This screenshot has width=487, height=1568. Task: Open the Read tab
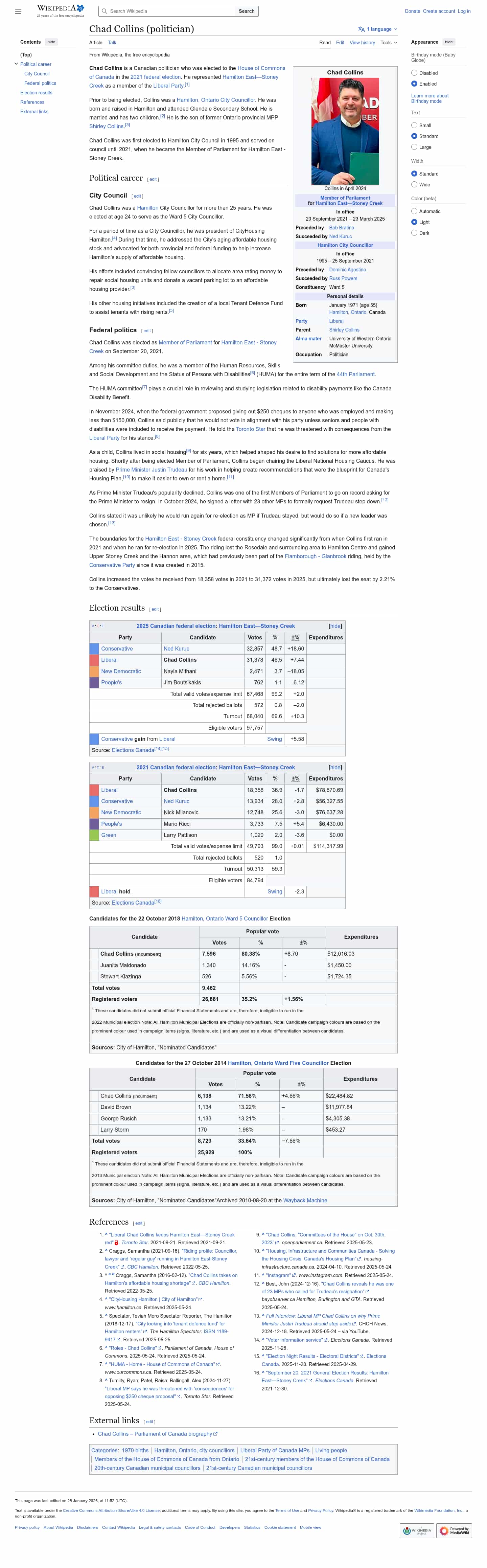point(325,43)
